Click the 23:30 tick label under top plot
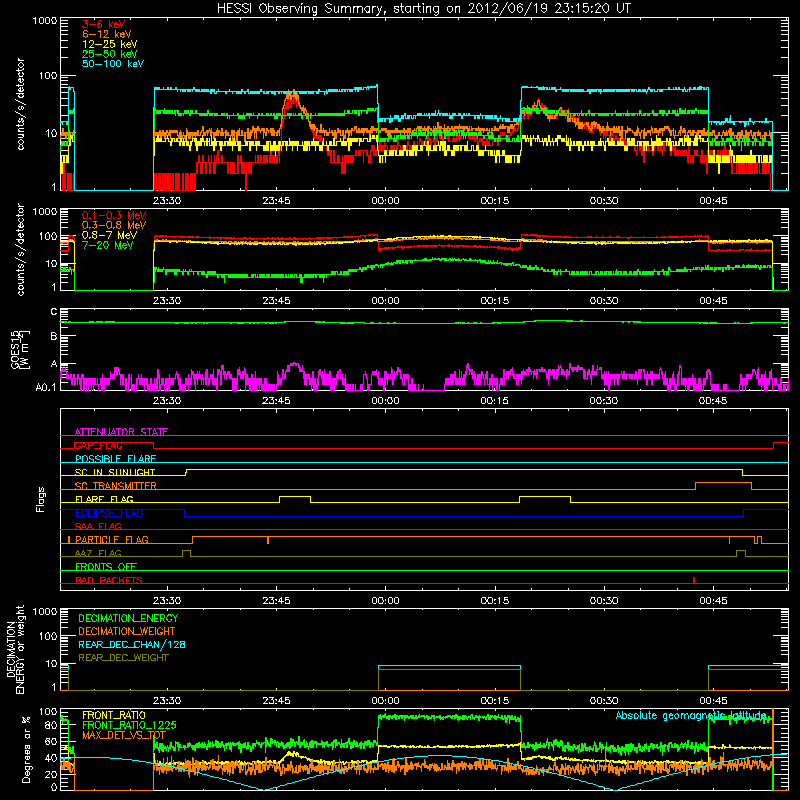800x800 pixels. coord(167,201)
